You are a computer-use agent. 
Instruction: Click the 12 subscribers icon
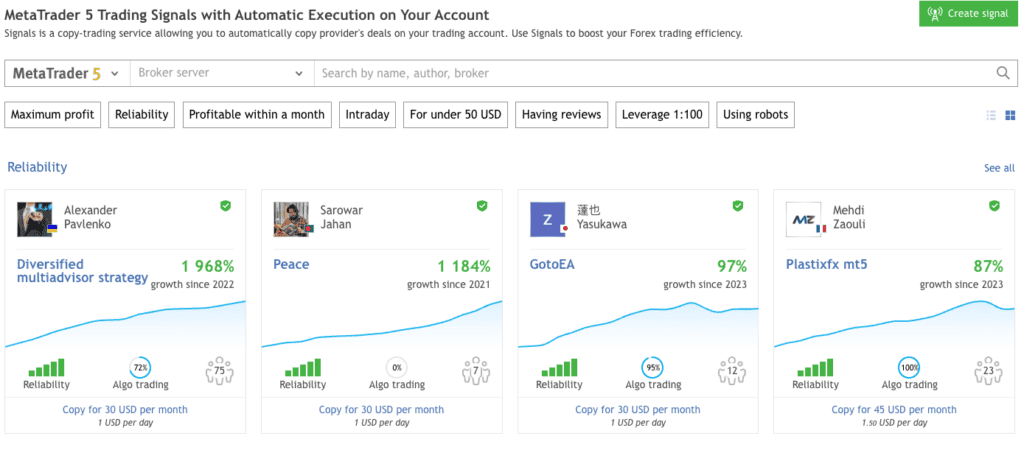coord(731,370)
